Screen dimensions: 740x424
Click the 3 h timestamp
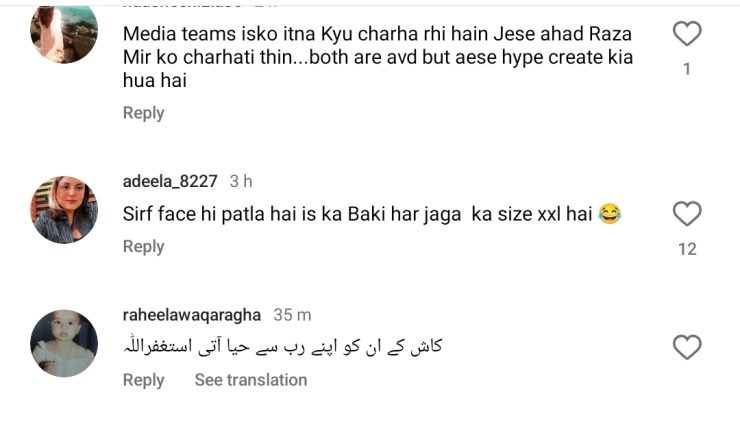pyautogui.click(x=240, y=181)
